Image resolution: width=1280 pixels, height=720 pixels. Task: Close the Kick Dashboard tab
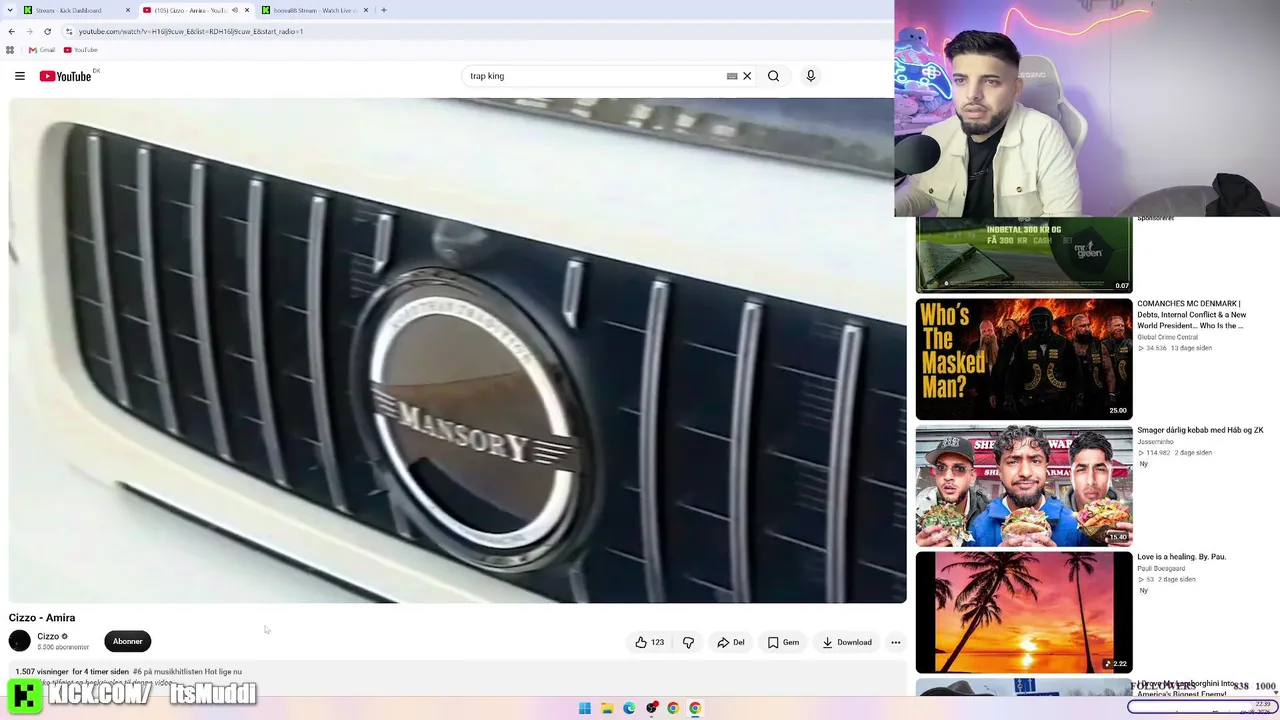128,10
